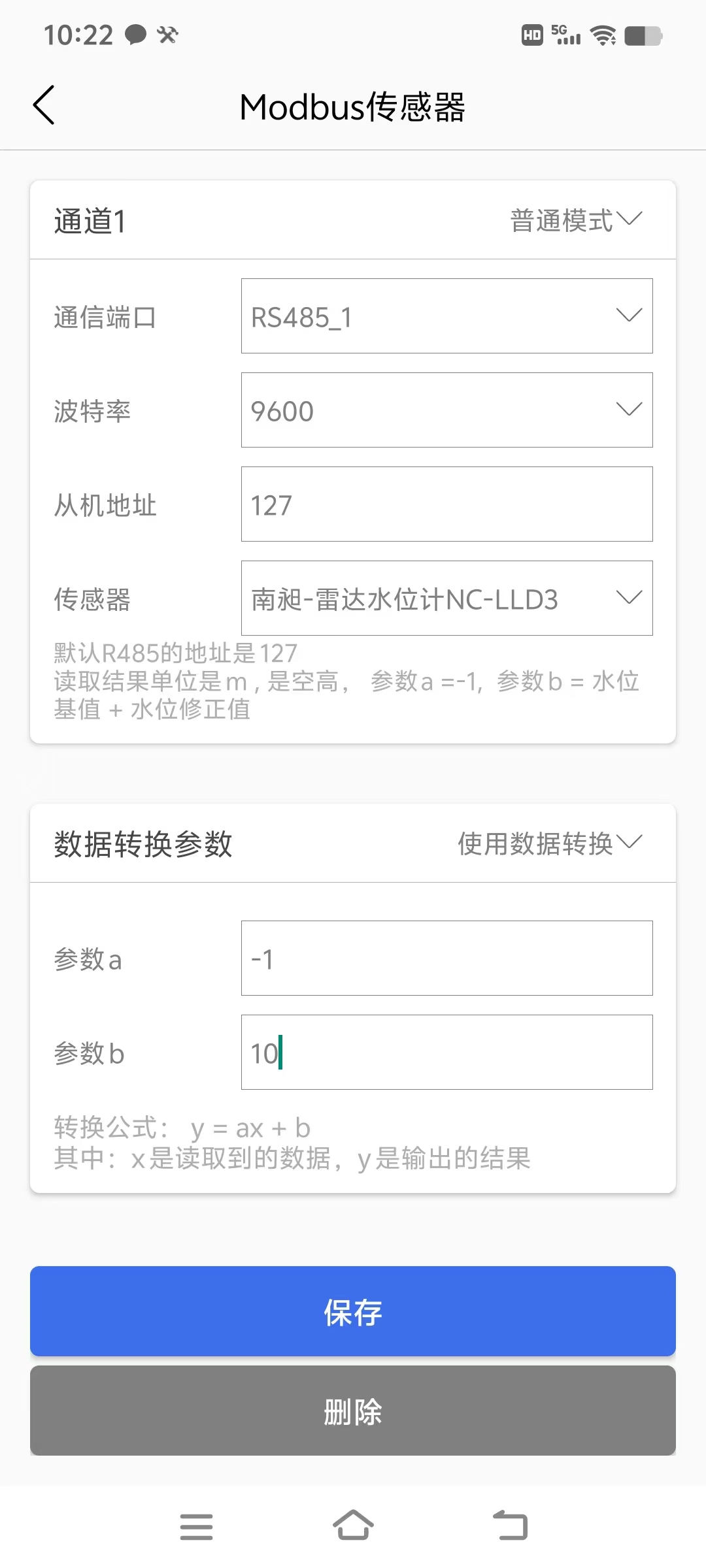Focus the 参数a input field
Image resolution: width=706 pixels, height=1568 pixels.
447,958
